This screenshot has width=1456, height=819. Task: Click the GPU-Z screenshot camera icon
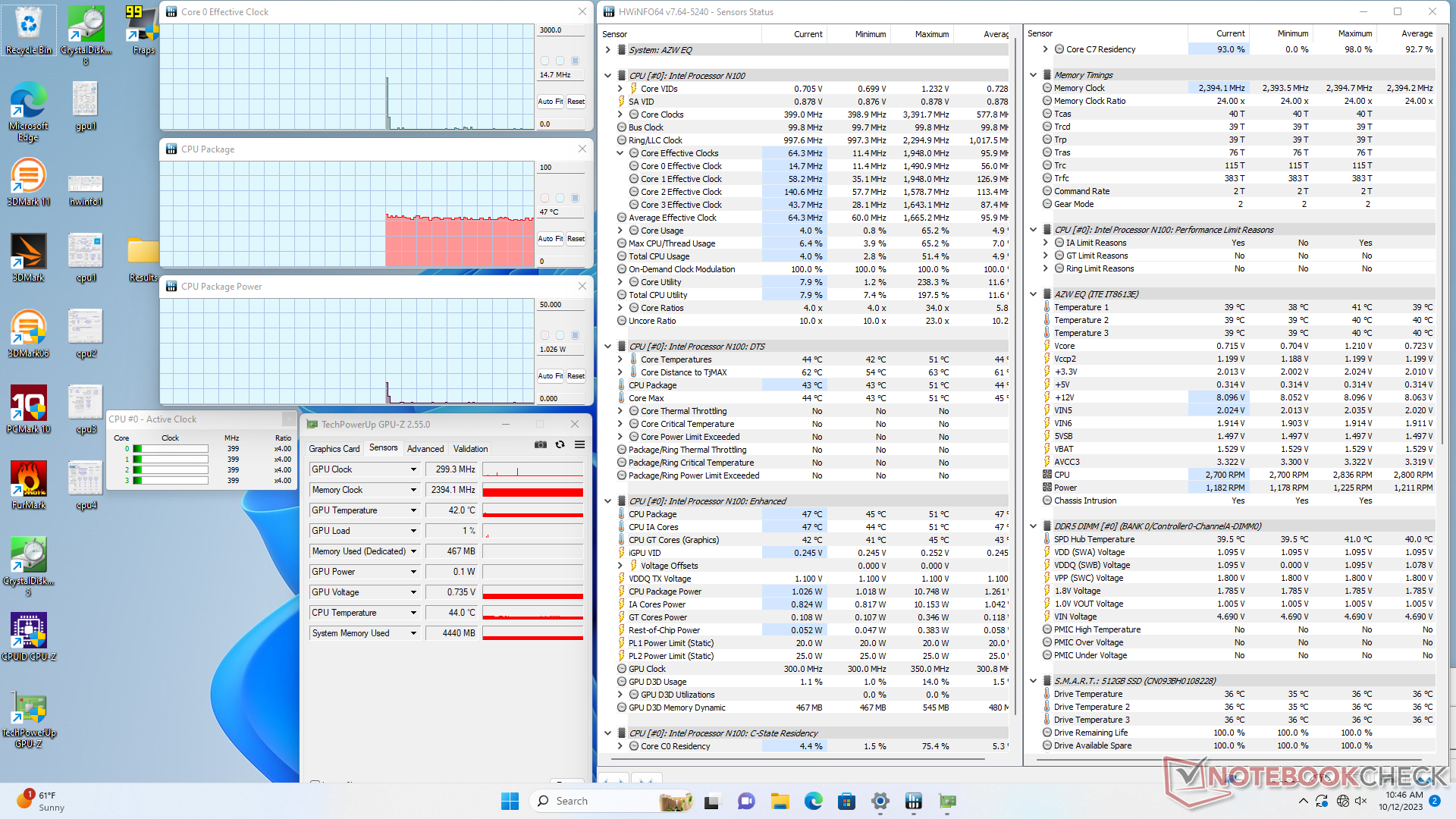[540, 445]
